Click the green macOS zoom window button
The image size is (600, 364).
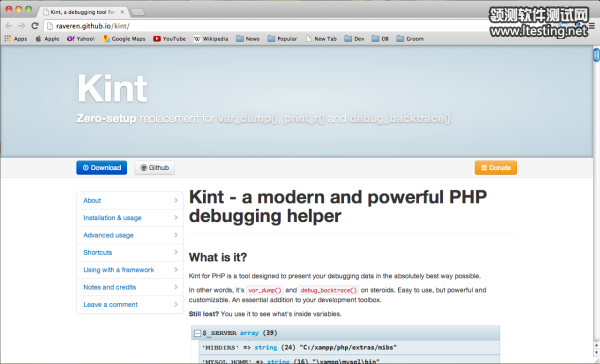tap(28, 9)
